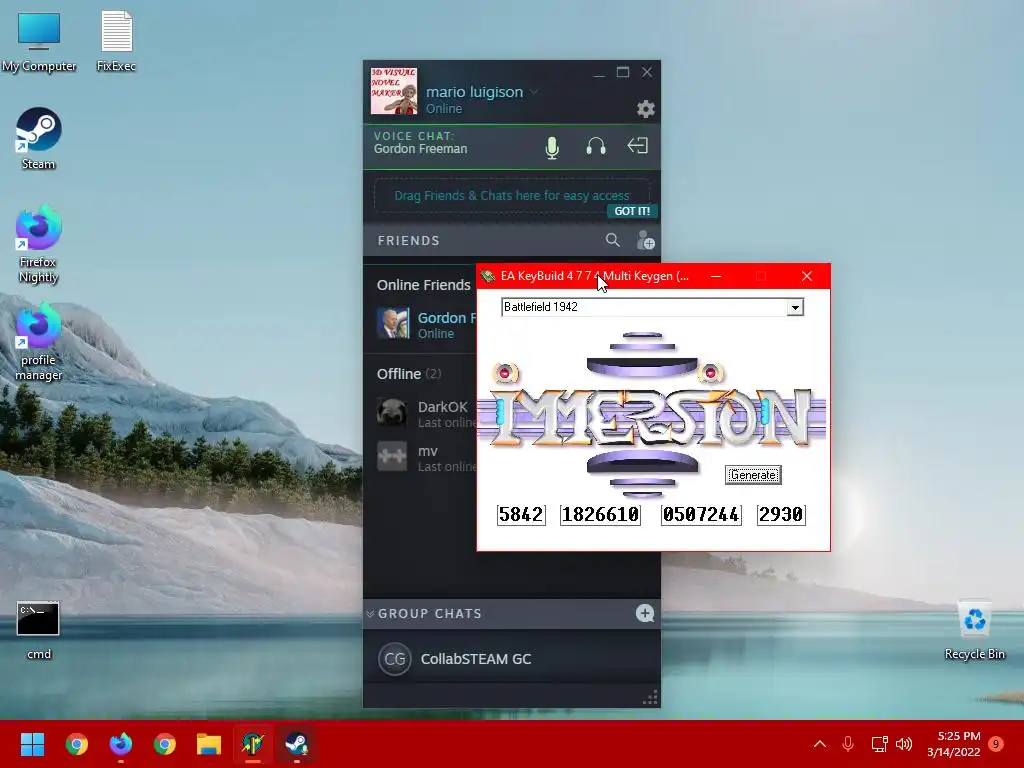Click key field showing 0507244

pyautogui.click(x=701, y=515)
